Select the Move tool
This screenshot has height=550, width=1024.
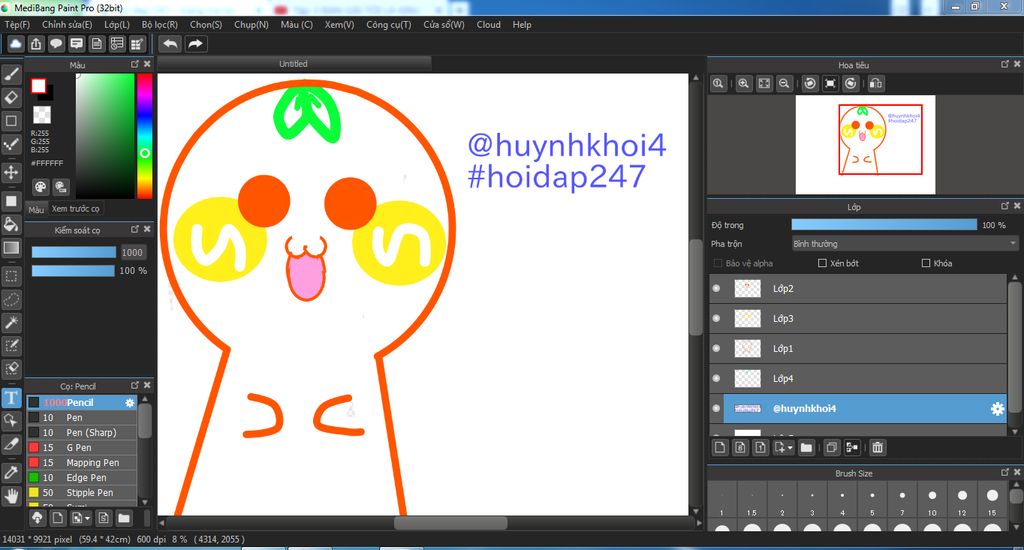click(x=11, y=172)
